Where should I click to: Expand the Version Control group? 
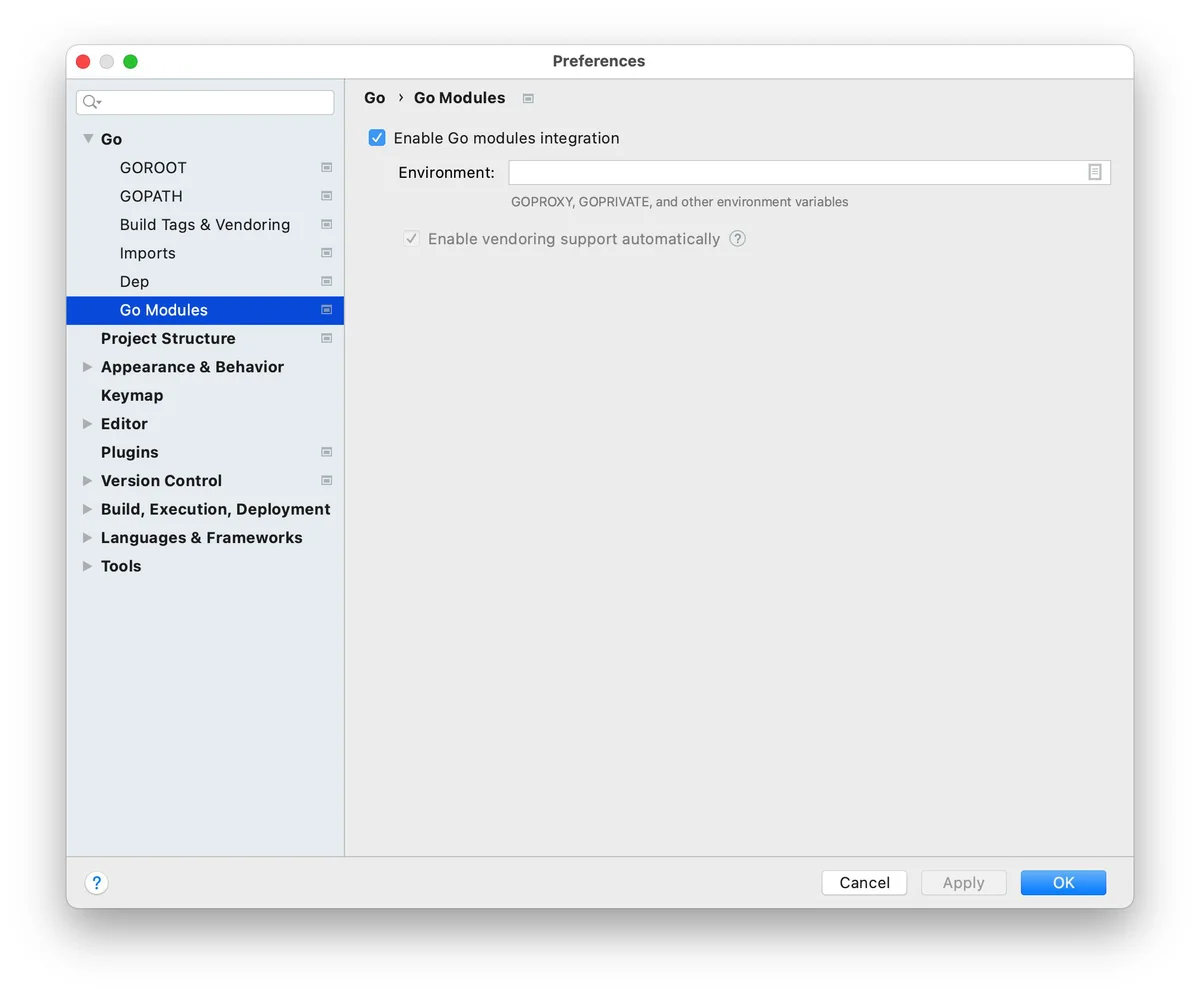[x=88, y=481]
